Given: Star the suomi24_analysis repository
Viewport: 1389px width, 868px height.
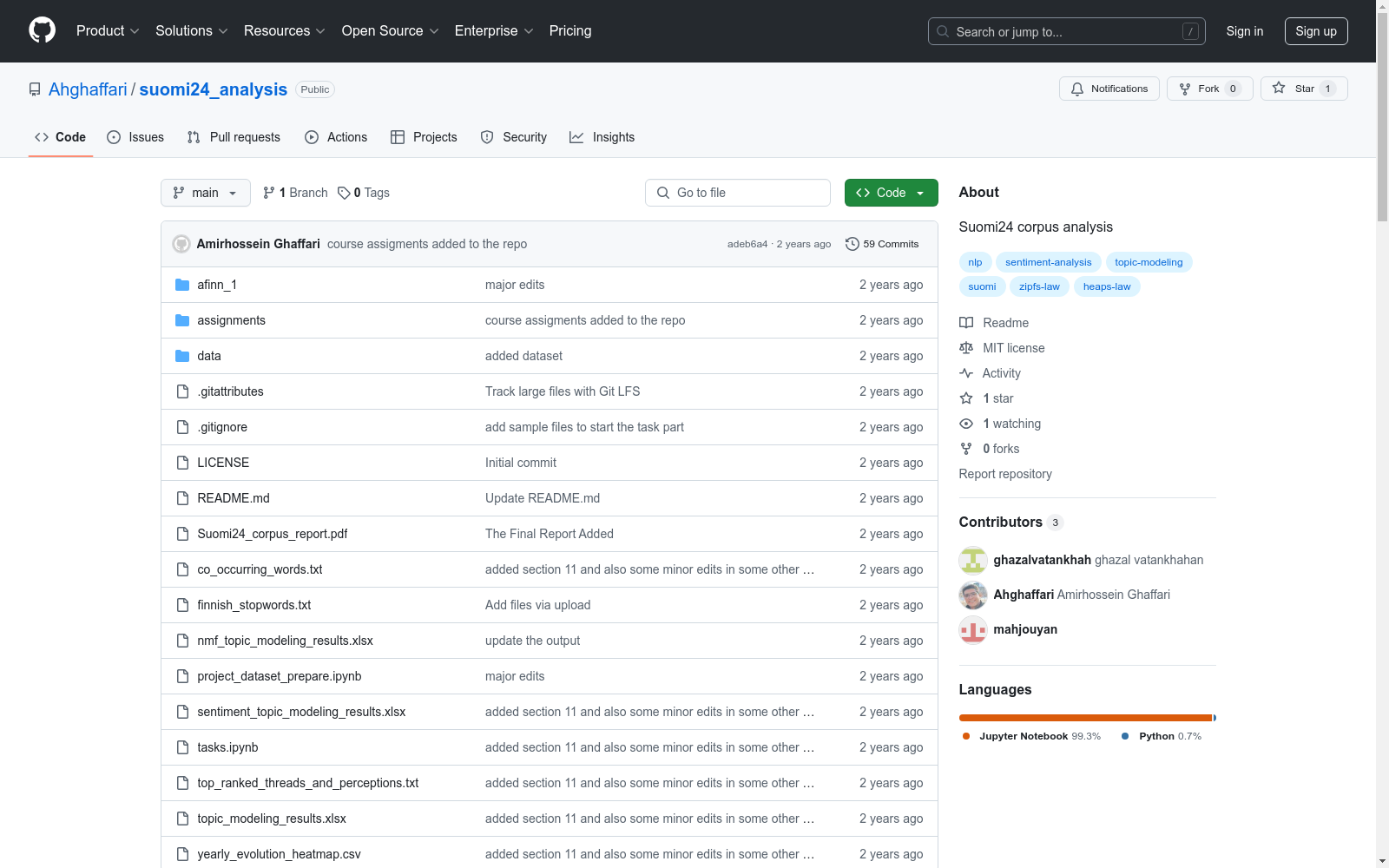Looking at the screenshot, I should coord(1304,89).
